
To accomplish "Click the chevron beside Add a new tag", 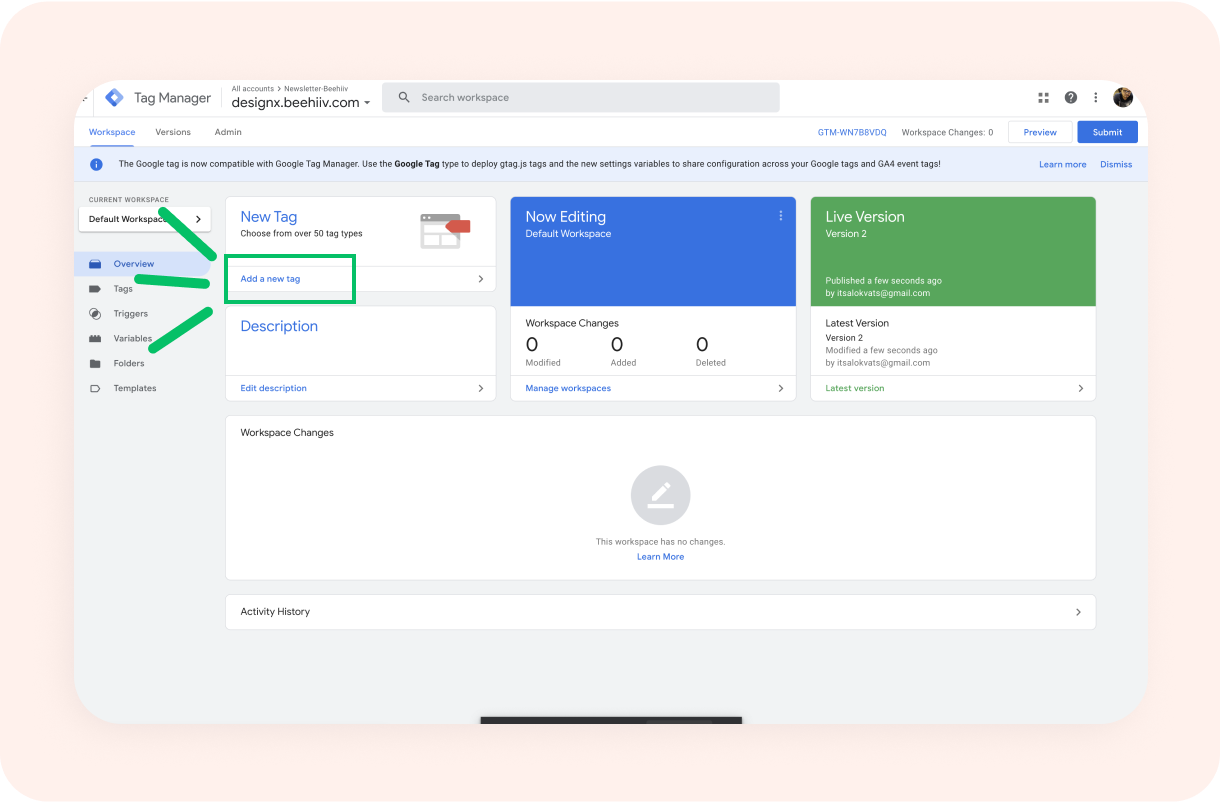I will coord(480,279).
